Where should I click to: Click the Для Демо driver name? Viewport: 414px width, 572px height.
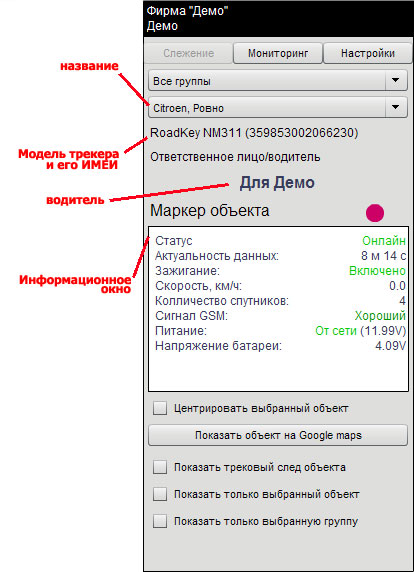click(x=277, y=183)
